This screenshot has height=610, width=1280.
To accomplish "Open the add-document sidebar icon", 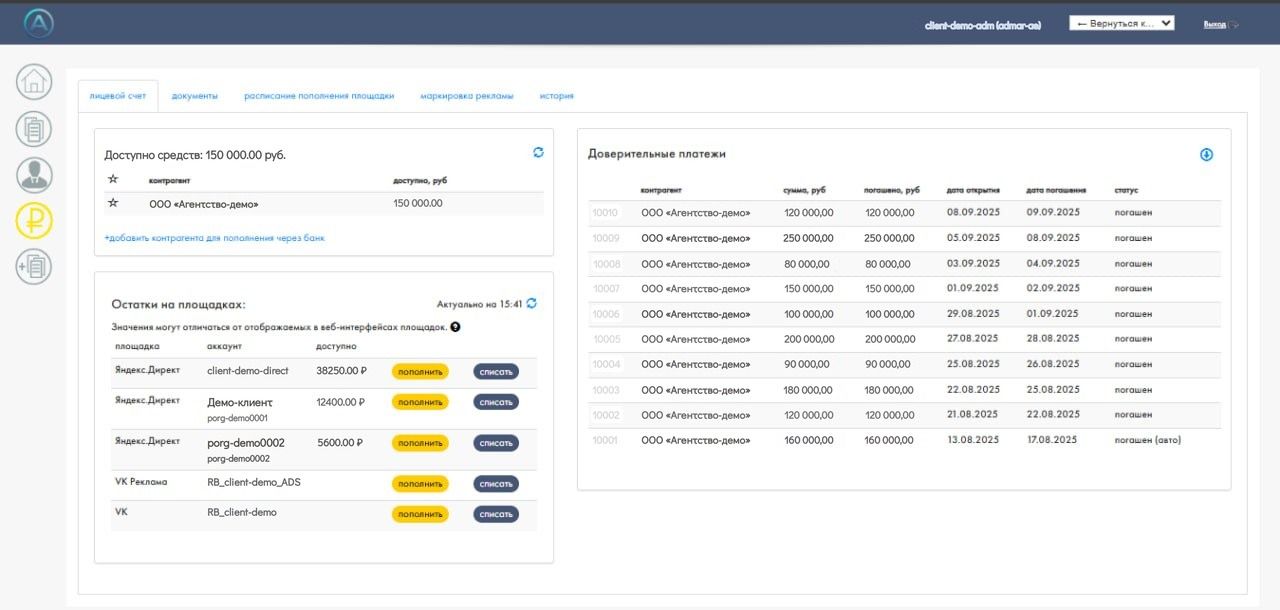I will pos(34,266).
